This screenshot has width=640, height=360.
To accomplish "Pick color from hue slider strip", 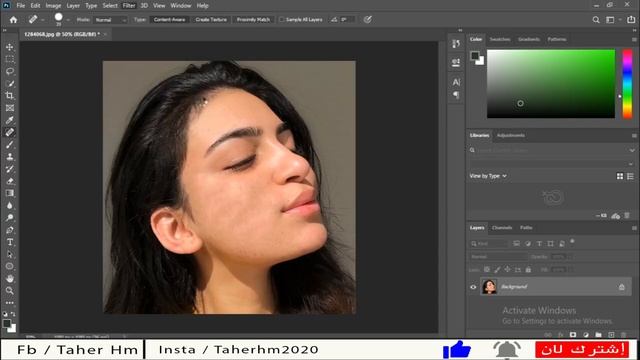I will coord(627,84).
